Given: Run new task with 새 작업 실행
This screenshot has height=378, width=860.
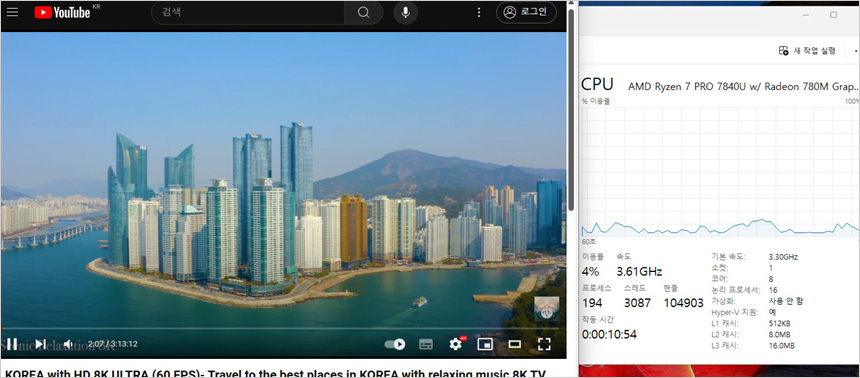Looking at the screenshot, I should 807,50.
